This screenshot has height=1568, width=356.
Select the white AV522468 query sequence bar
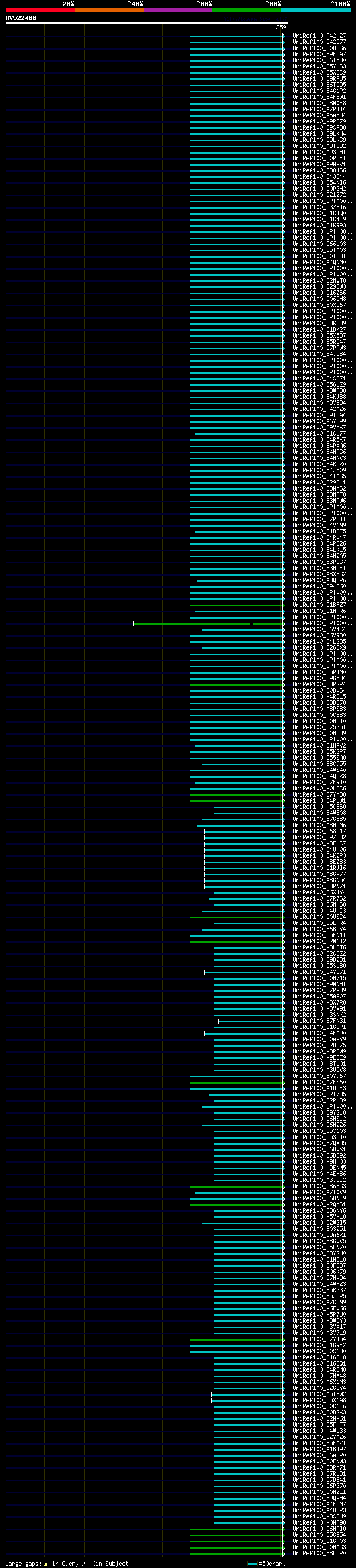[x=147, y=22]
